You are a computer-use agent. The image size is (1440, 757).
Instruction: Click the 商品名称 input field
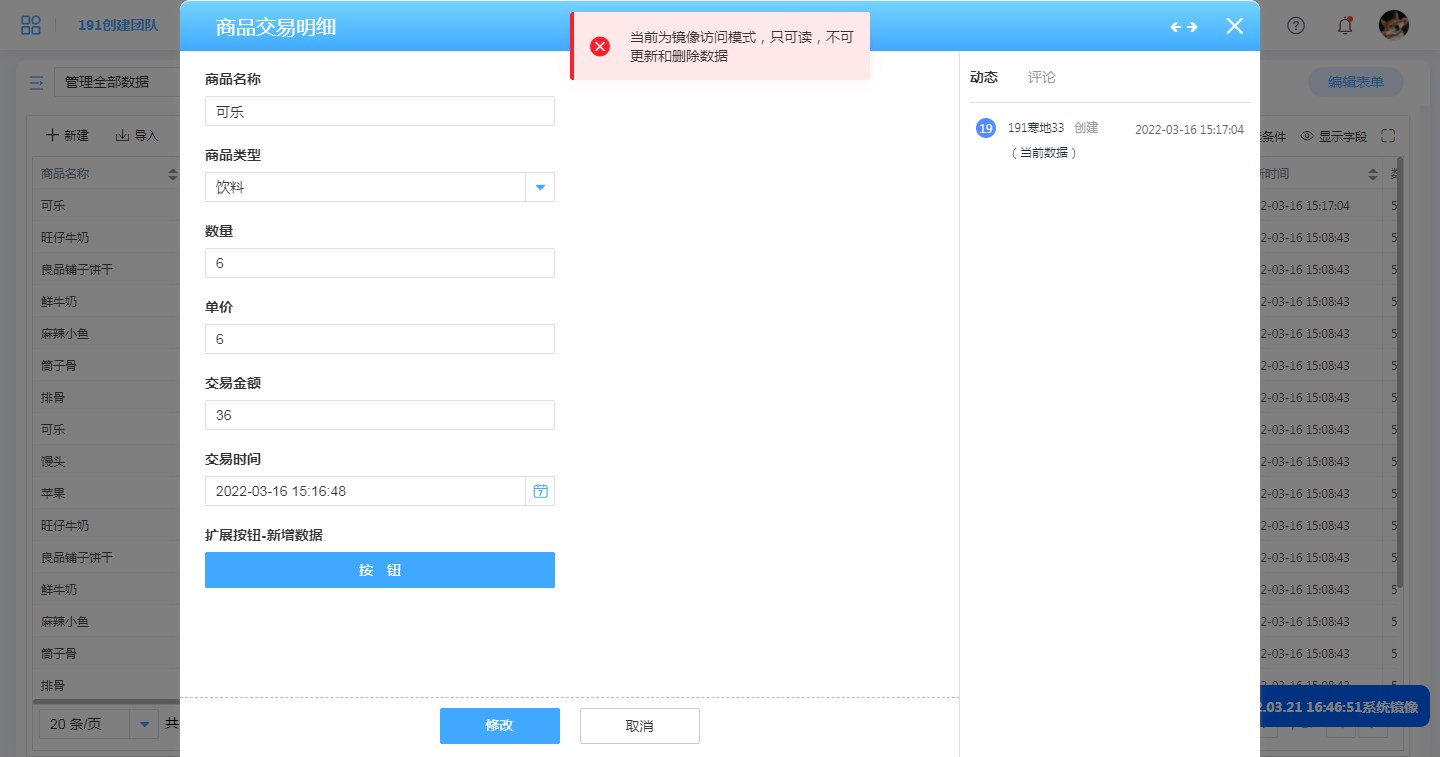pos(379,111)
